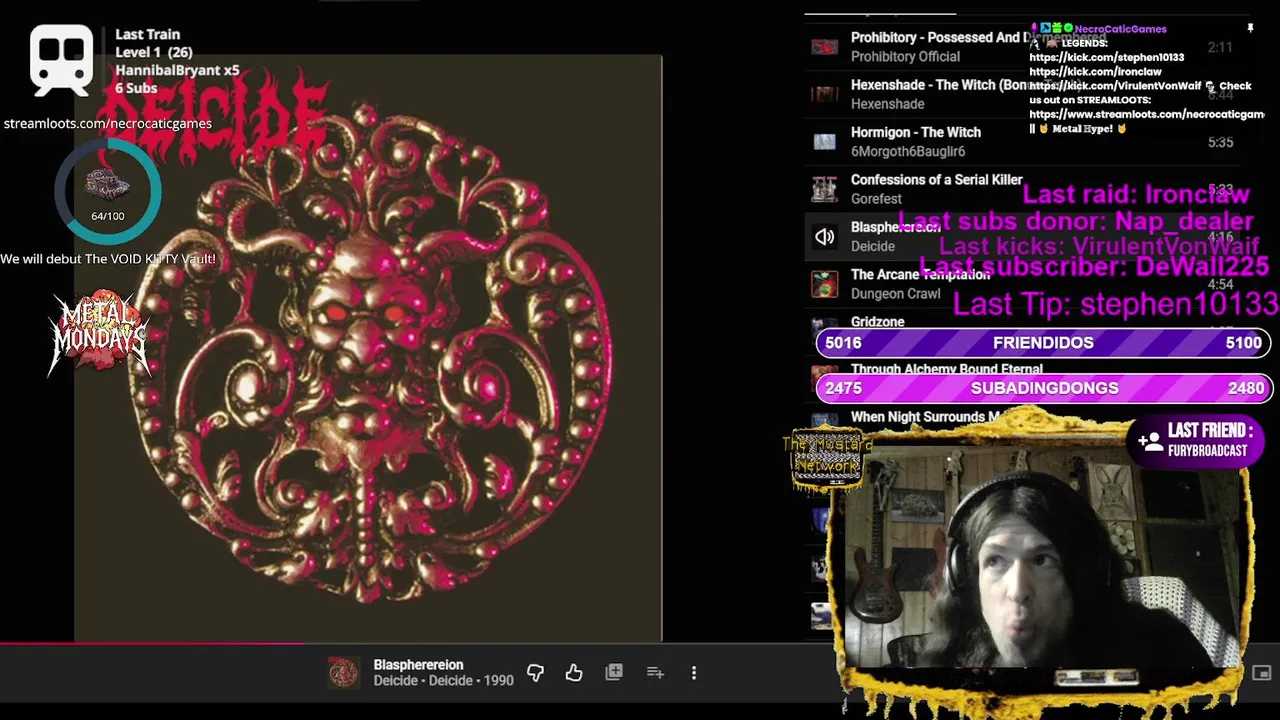1280x720 pixels.
Task: Click the train icon for Last Train
Action: tap(62, 60)
